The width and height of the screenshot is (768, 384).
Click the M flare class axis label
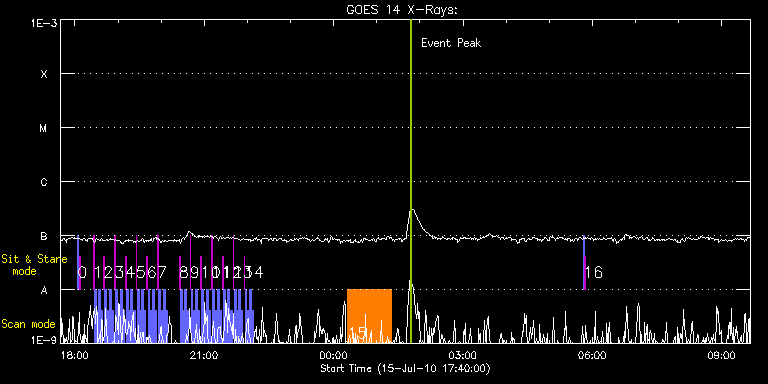coord(44,128)
